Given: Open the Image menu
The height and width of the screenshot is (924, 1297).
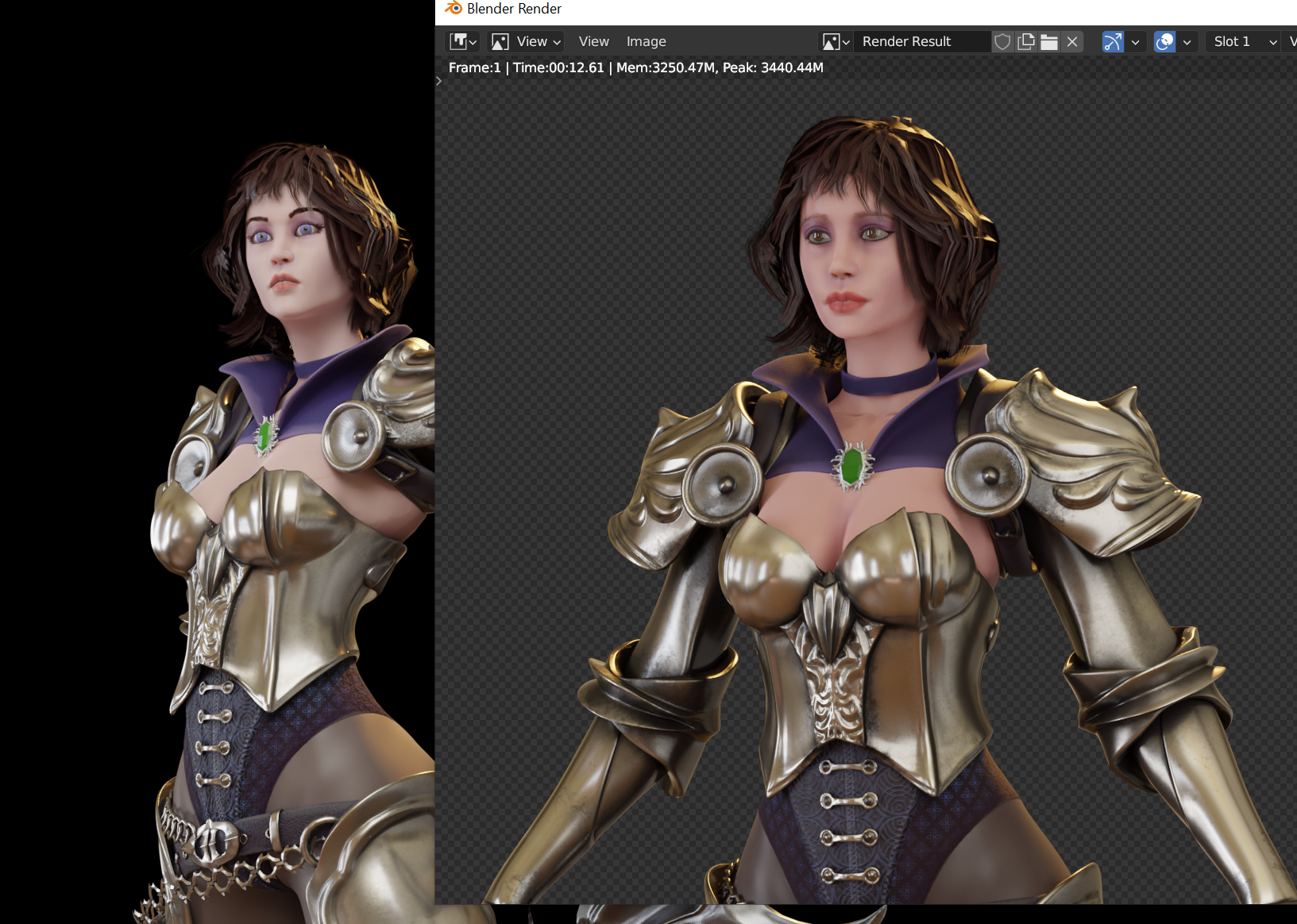Looking at the screenshot, I should click(646, 41).
